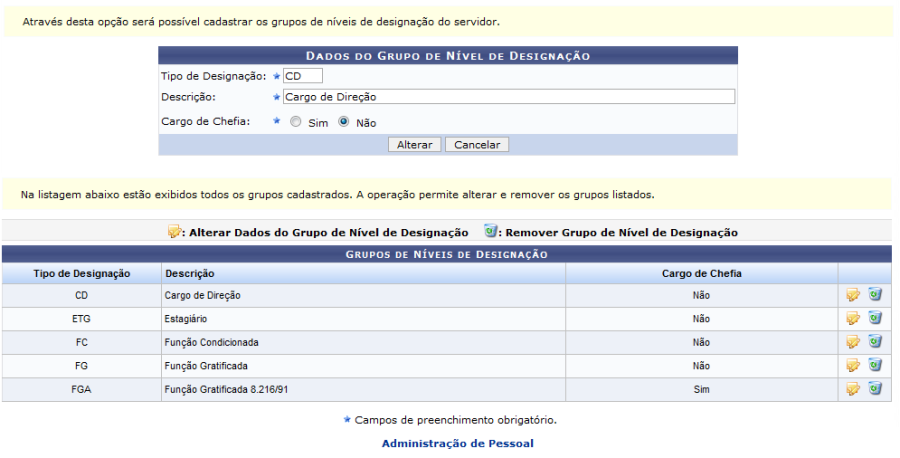
Task: Click the Tipo de Designação column header
Action: tap(81, 273)
